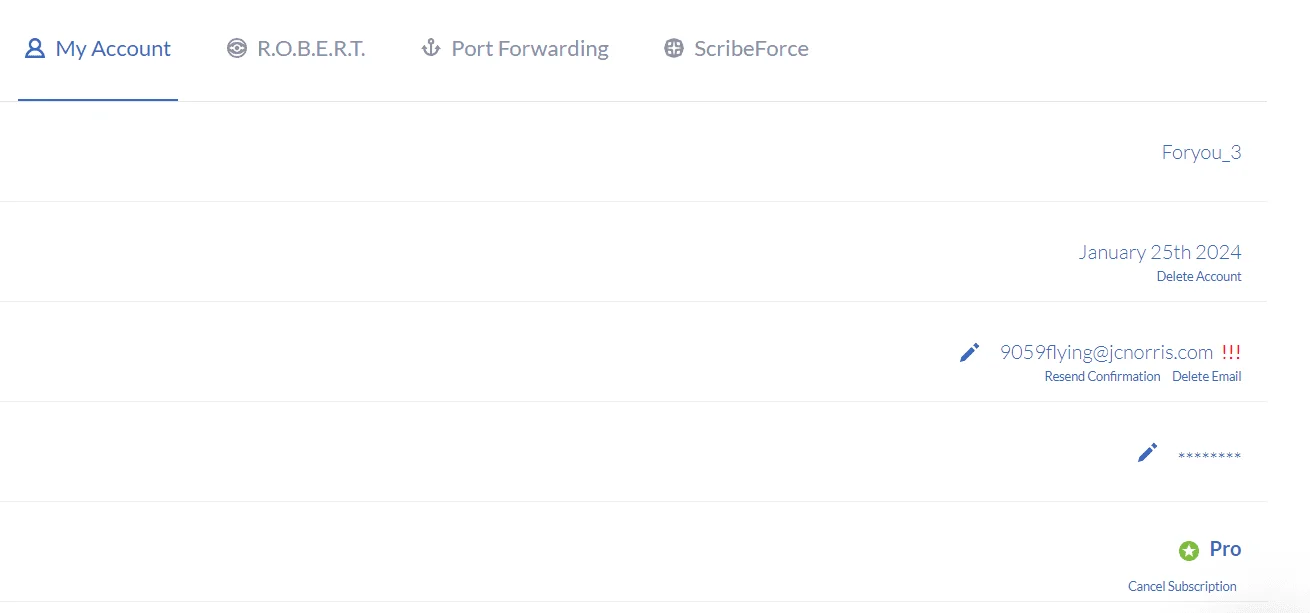Click the masked password asterisks
1310x613 pixels.
[x=1209, y=457]
